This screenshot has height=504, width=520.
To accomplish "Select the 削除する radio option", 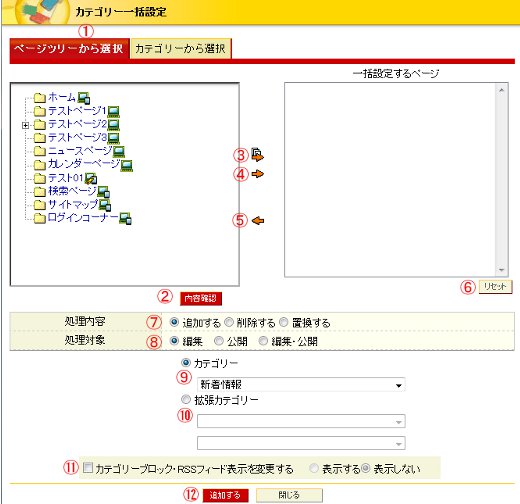I will click(x=229, y=322).
